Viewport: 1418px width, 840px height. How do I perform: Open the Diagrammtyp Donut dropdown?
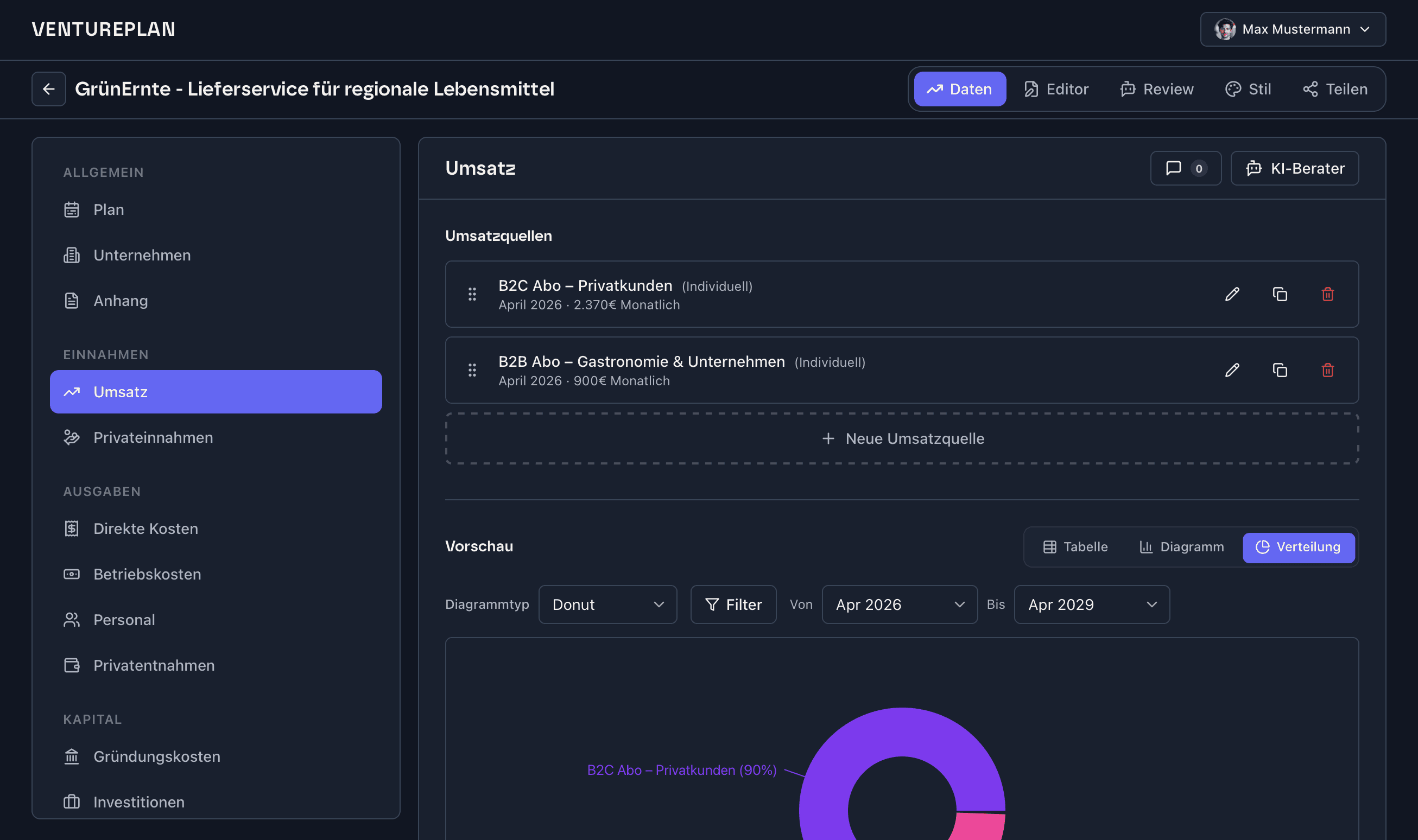point(607,604)
